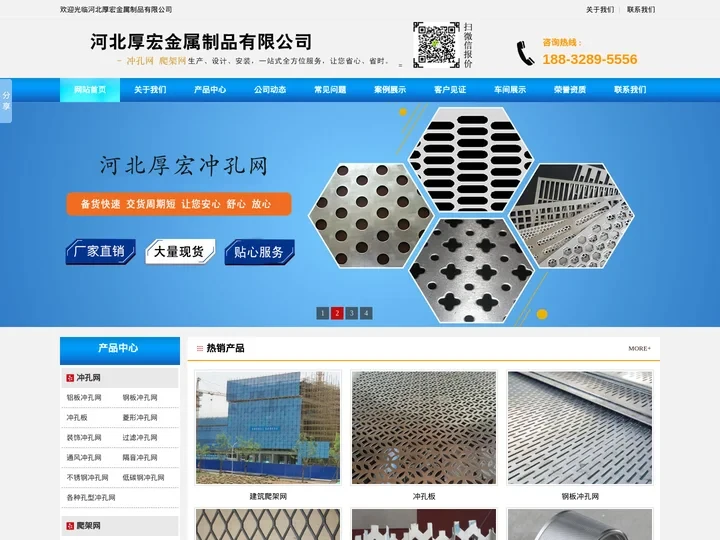
Task: Switch banner to slide 3
Action: coord(352,313)
